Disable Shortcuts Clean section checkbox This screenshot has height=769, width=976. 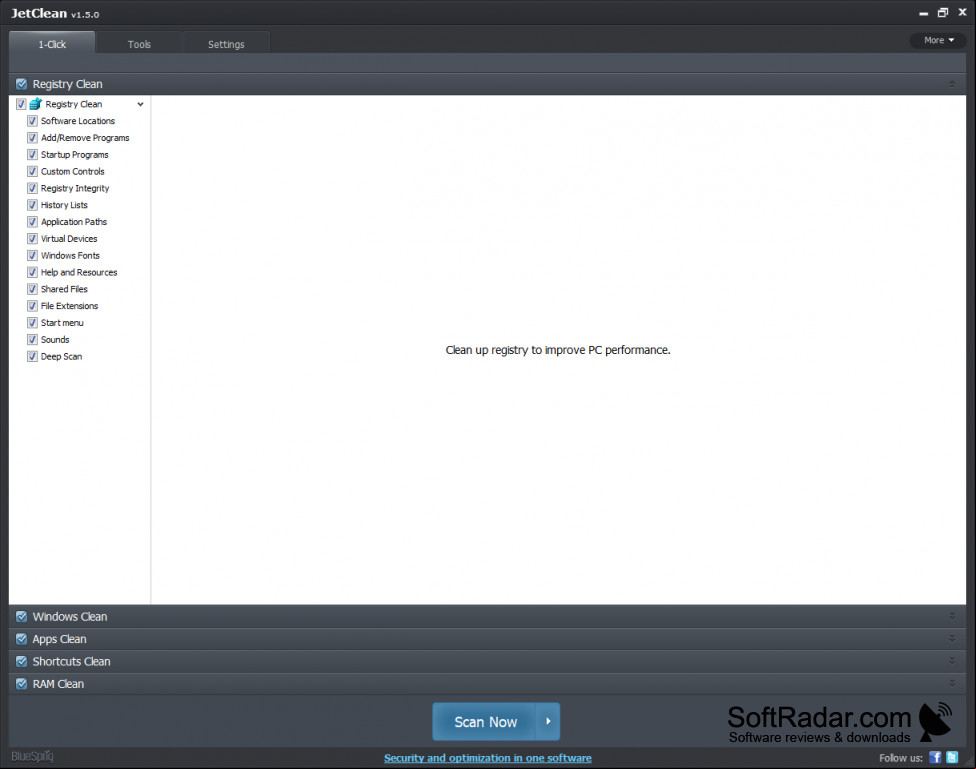[21, 661]
